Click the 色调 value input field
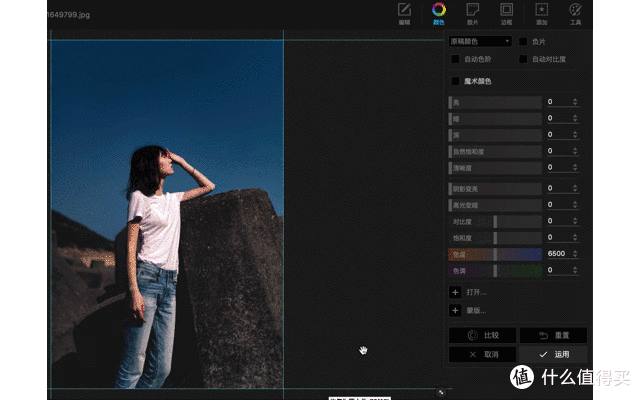The height and width of the screenshot is (400, 640). [x=558, y=270]
